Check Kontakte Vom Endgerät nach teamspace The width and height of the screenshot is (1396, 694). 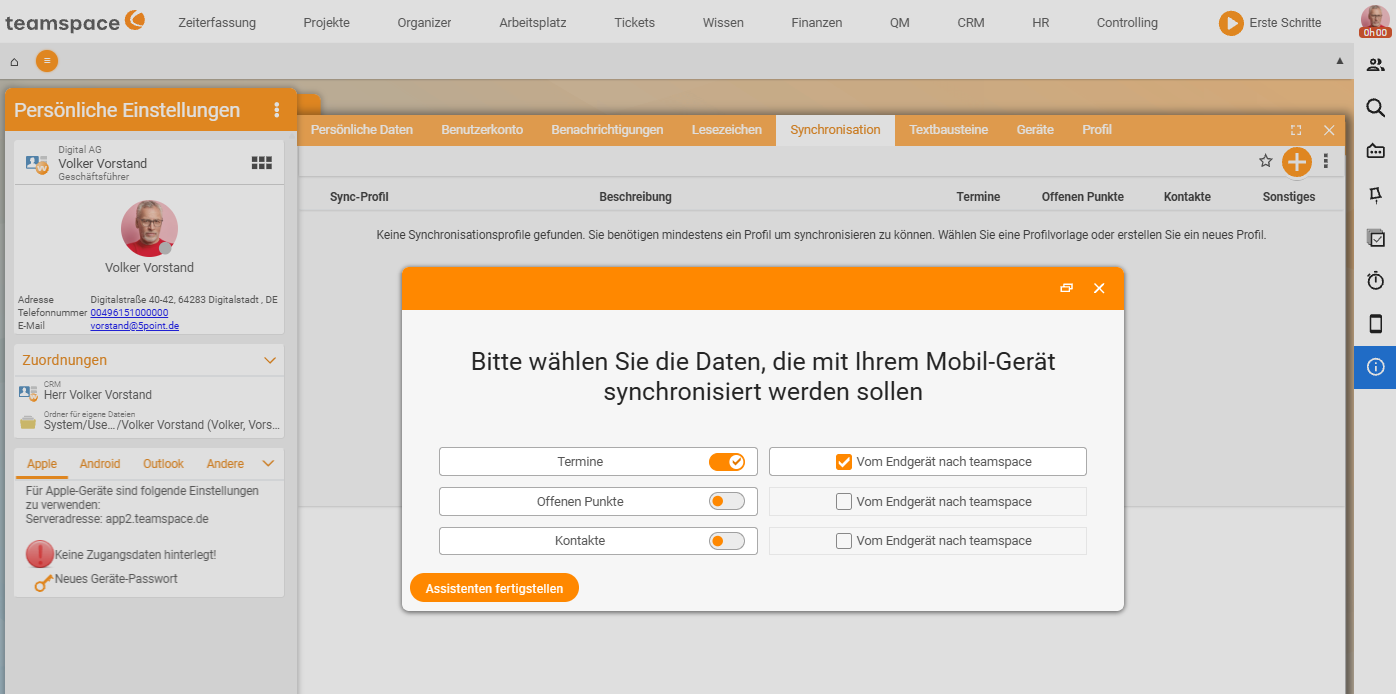[844, 541]
